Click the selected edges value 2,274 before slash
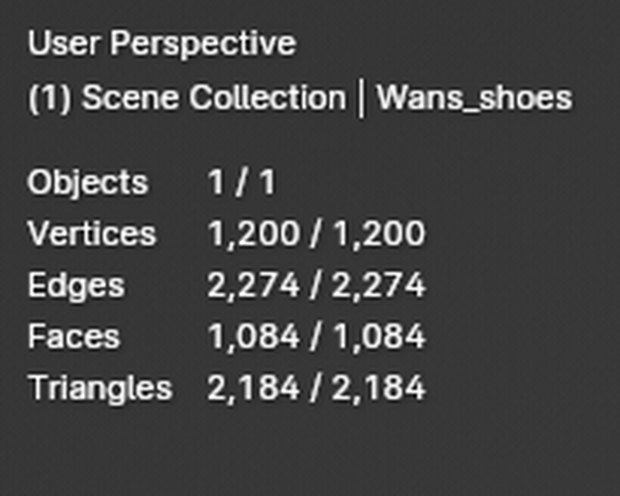 coord(253,286)
